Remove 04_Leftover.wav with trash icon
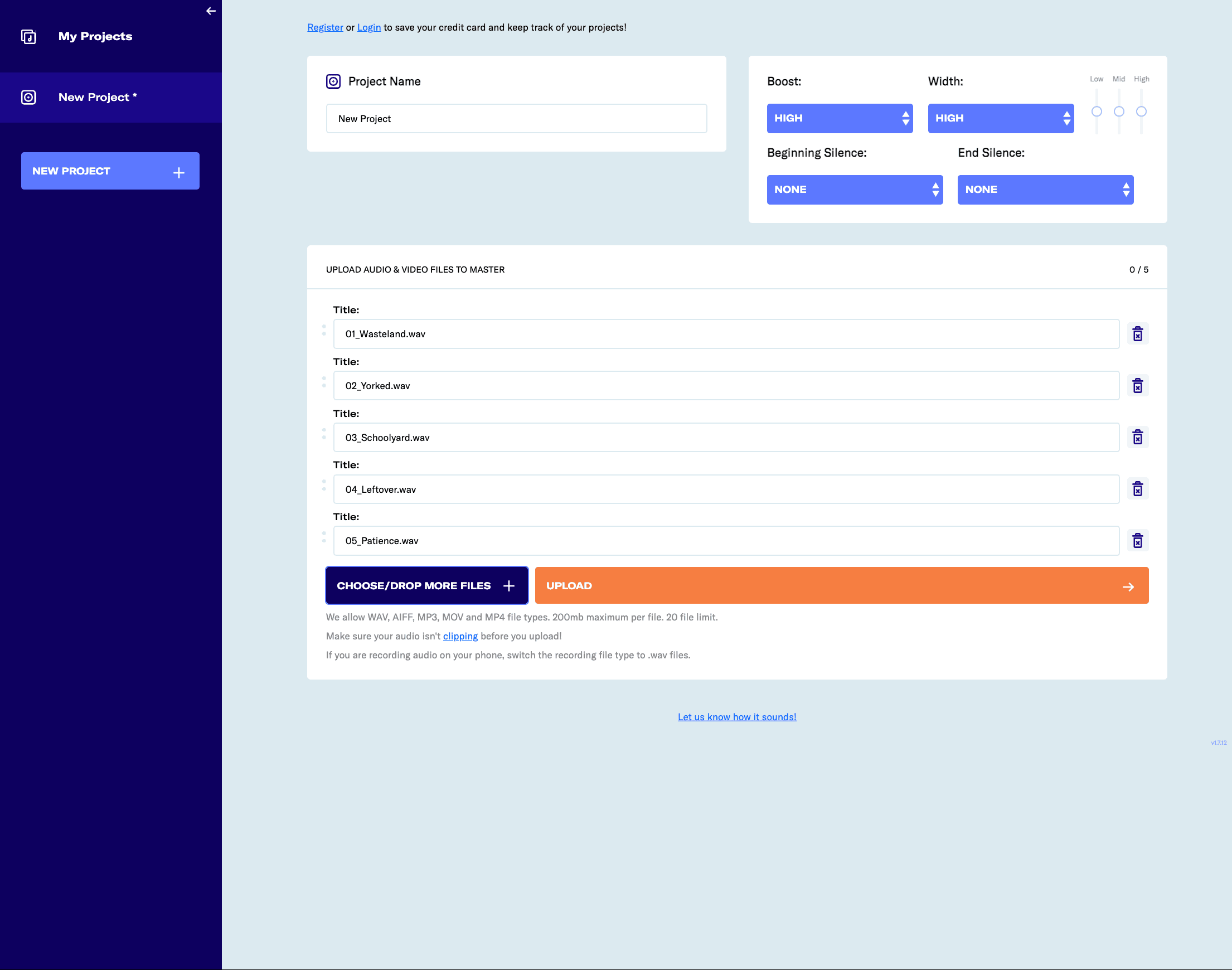 [x=1138, y=489]
